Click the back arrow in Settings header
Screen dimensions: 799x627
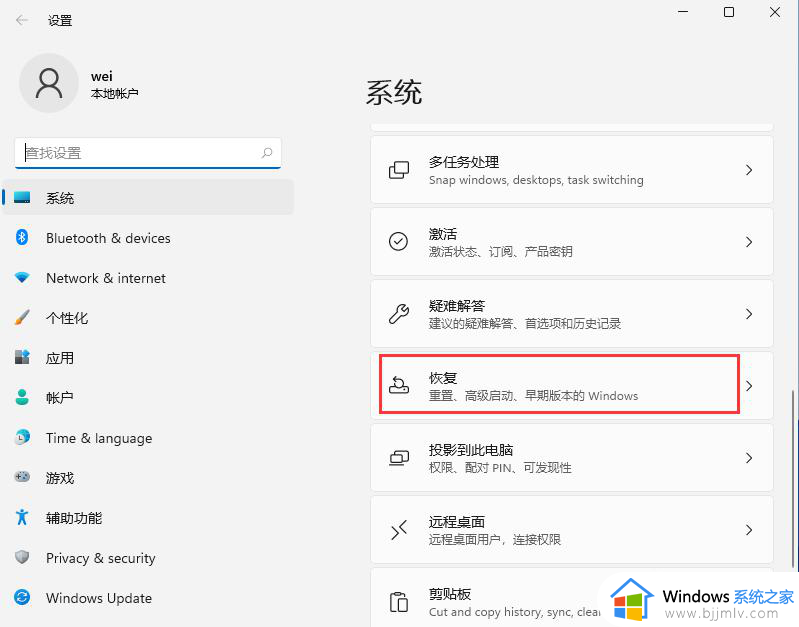pos(21,20)
